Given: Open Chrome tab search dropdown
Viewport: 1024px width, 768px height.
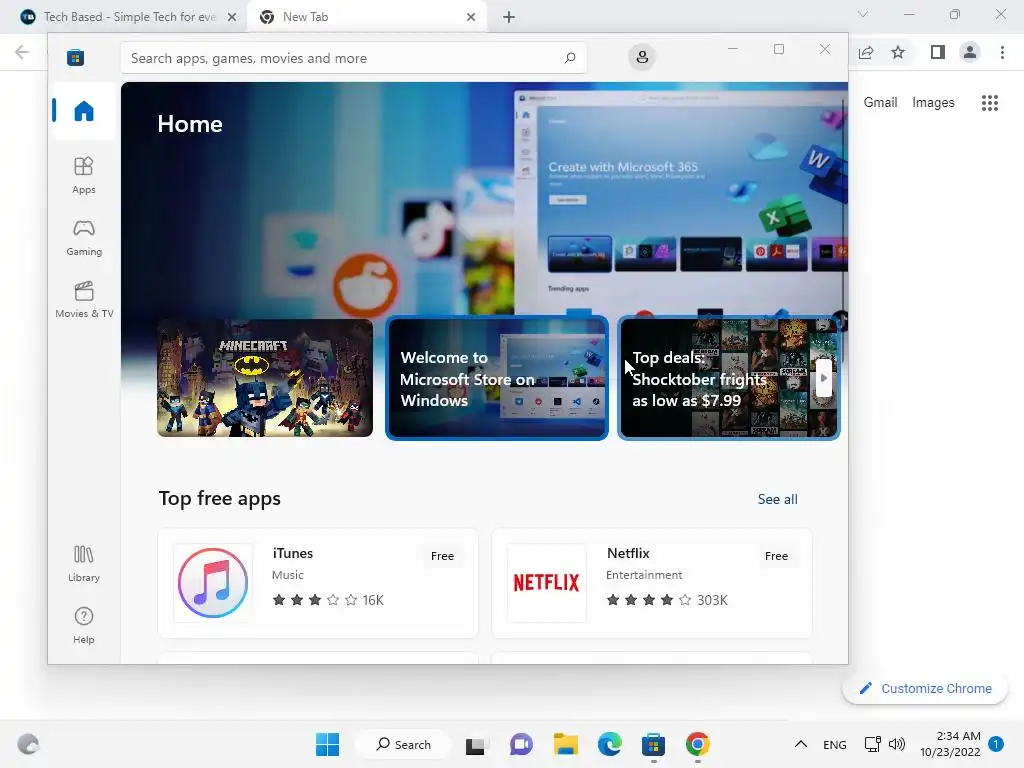Looking at the screenshot, I should pos(863,14).
